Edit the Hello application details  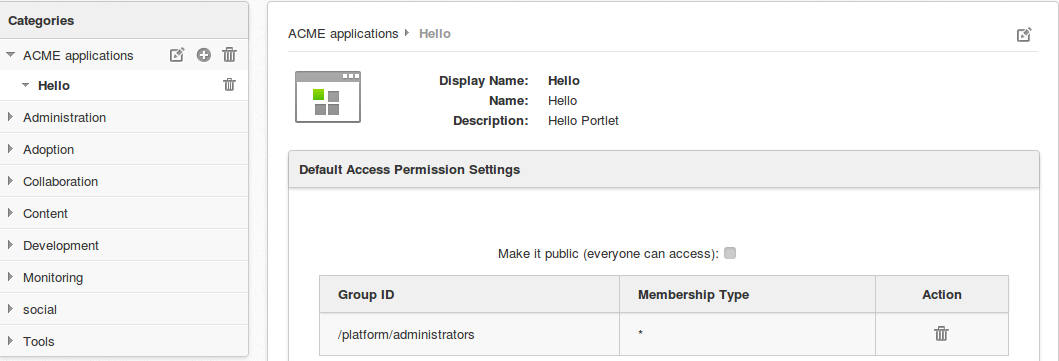(x=1024, y=34)
